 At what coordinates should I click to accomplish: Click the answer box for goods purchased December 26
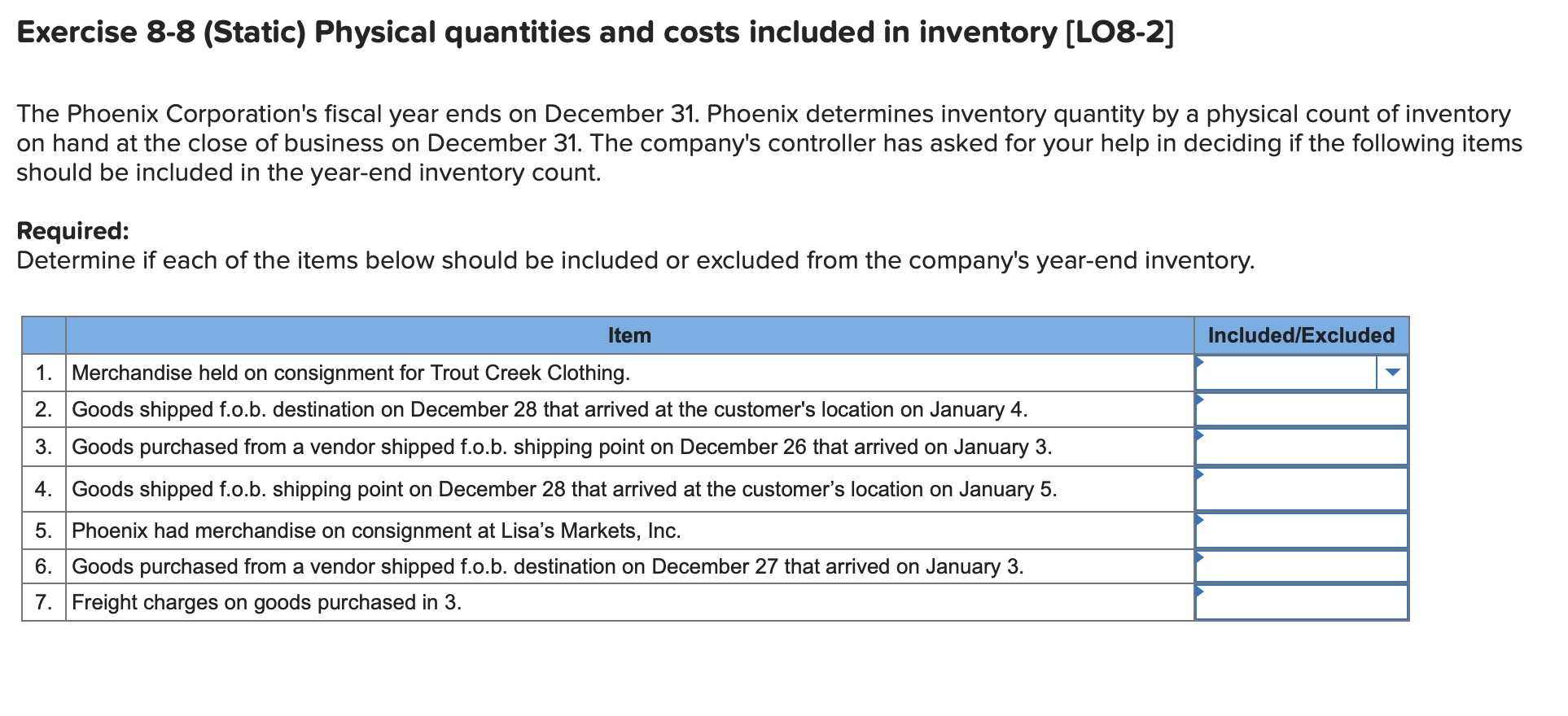tap(1301, 446)
